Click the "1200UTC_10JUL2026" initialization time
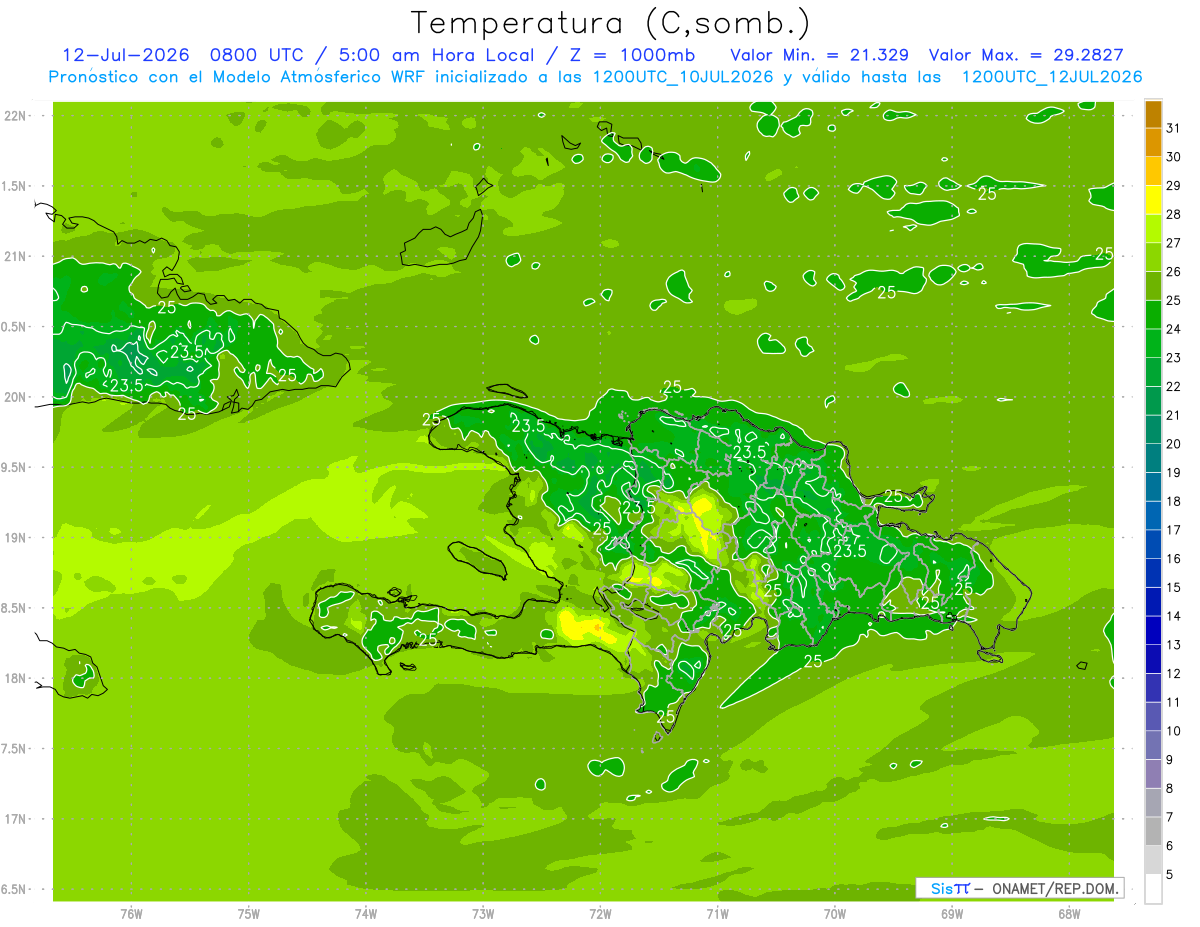 click(x=683, y=77)
